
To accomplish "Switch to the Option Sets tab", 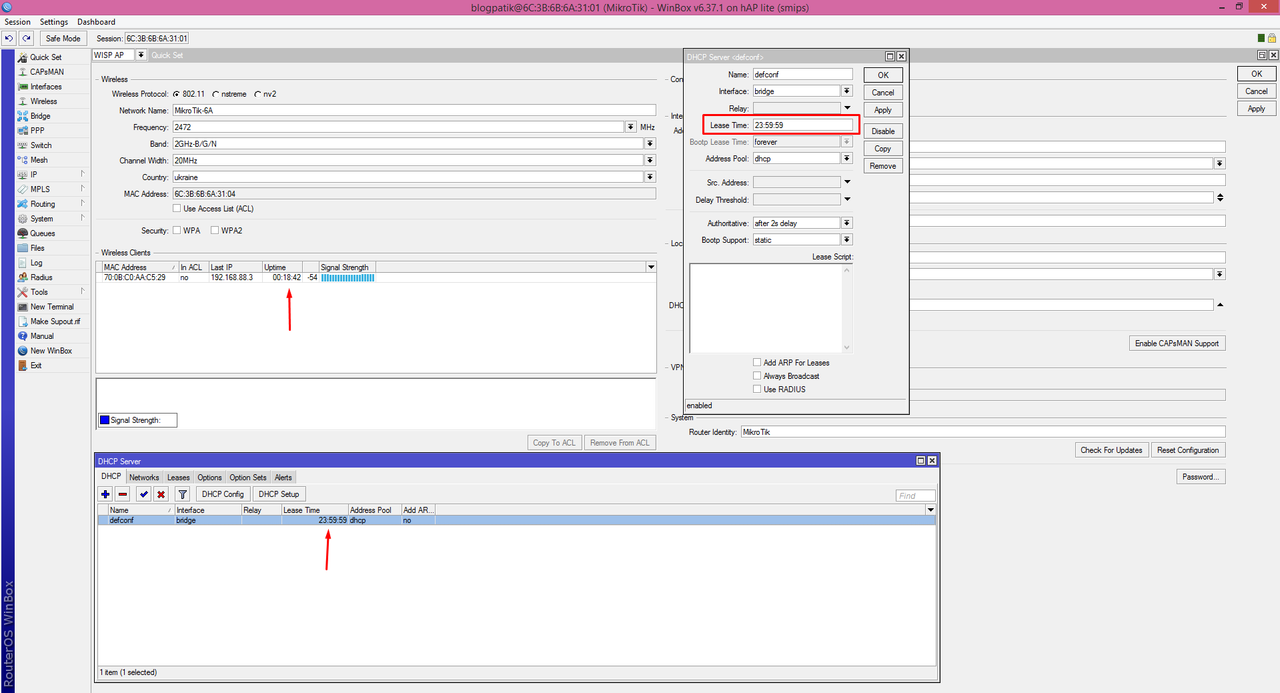I will pyautogui.click(x=248, y=478).
